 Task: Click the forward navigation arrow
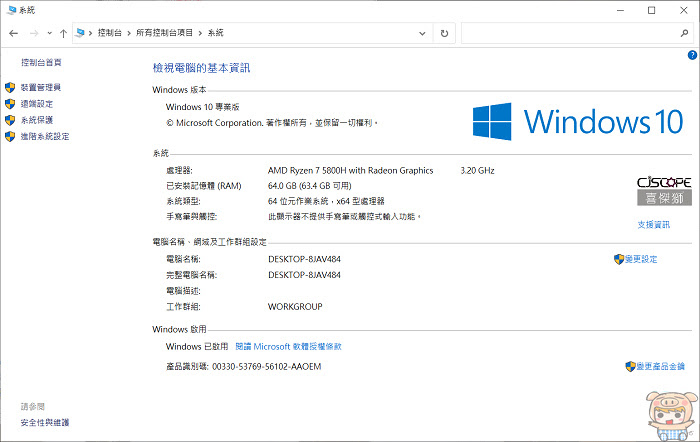[x=34, y=33]
